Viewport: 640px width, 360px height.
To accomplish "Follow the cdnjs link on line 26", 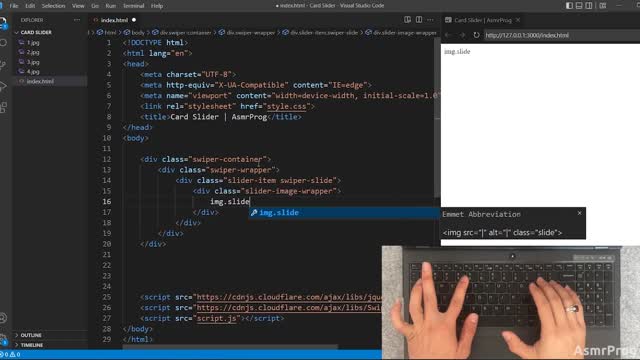I will click(x=289, y=308).
